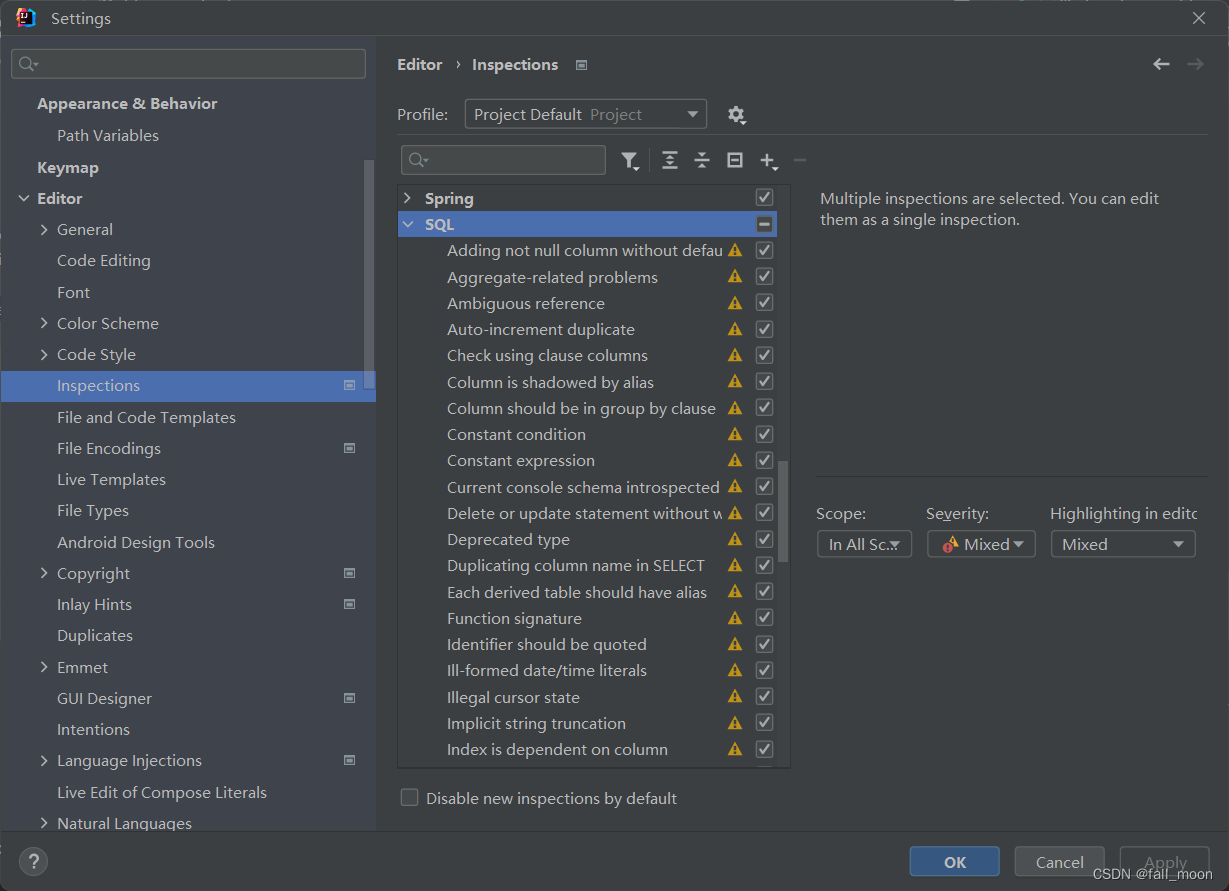Image resolution: width=1229 pixels, height=891 pixels.
Task: Click the project icon on Language Injections row
Action: [349, 760]
